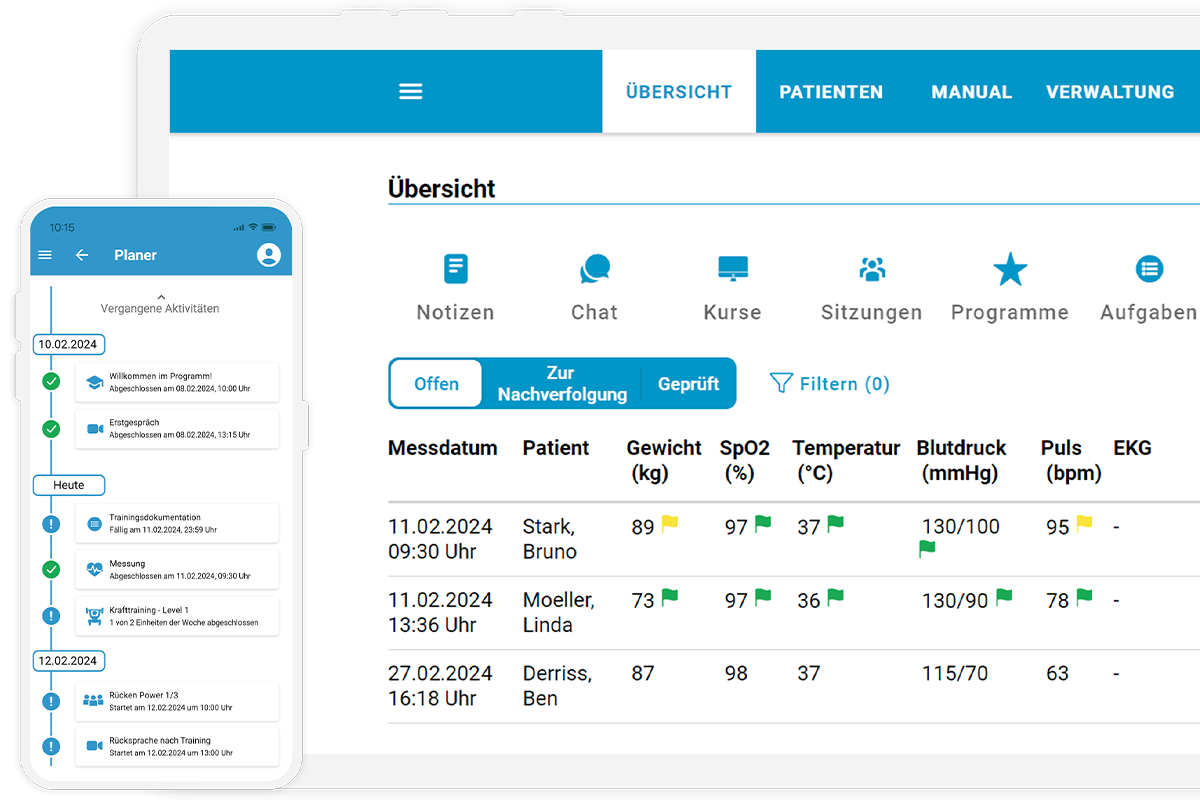
Task: Click green weight flag for Moeller, Linda
Action: tap(670, 597)
